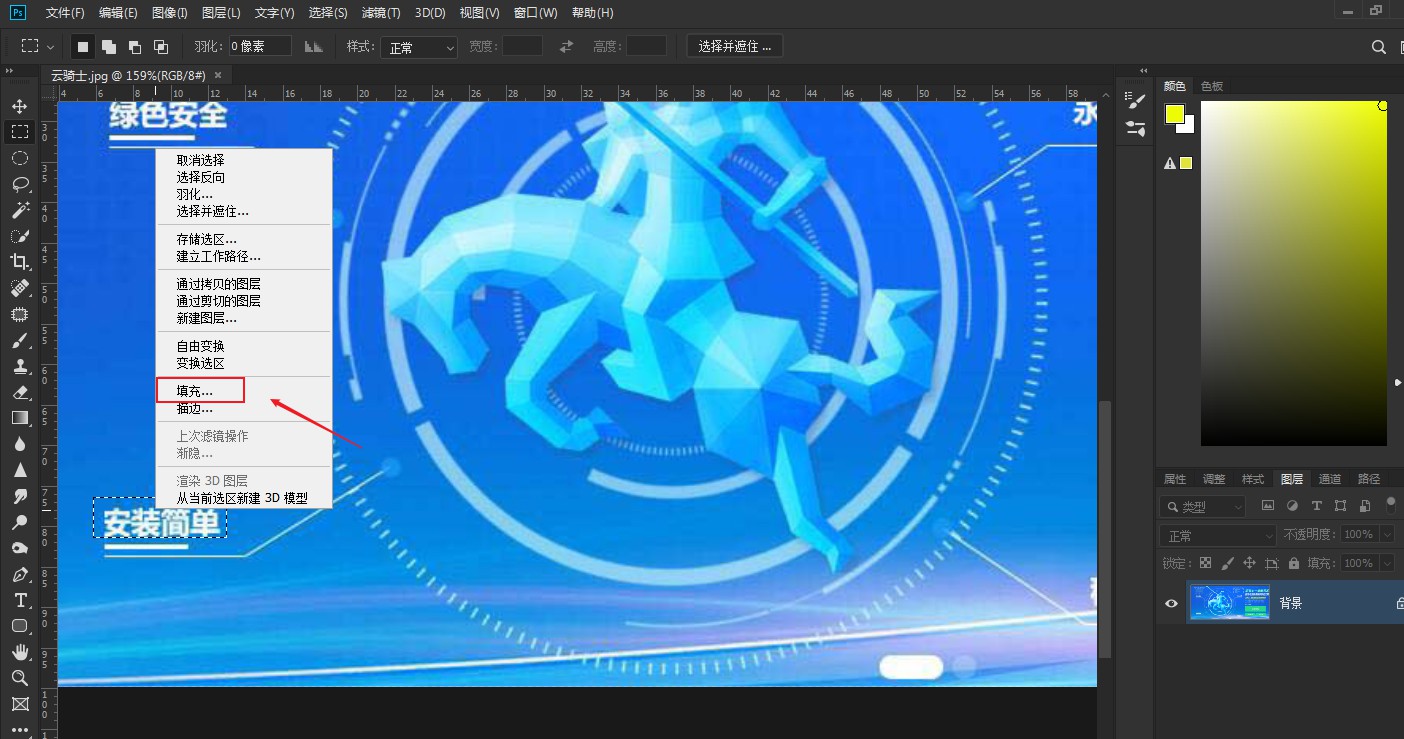Filter layers by type layer icon
This screenshot has width=1404, height=739.
click(1316, 506)
